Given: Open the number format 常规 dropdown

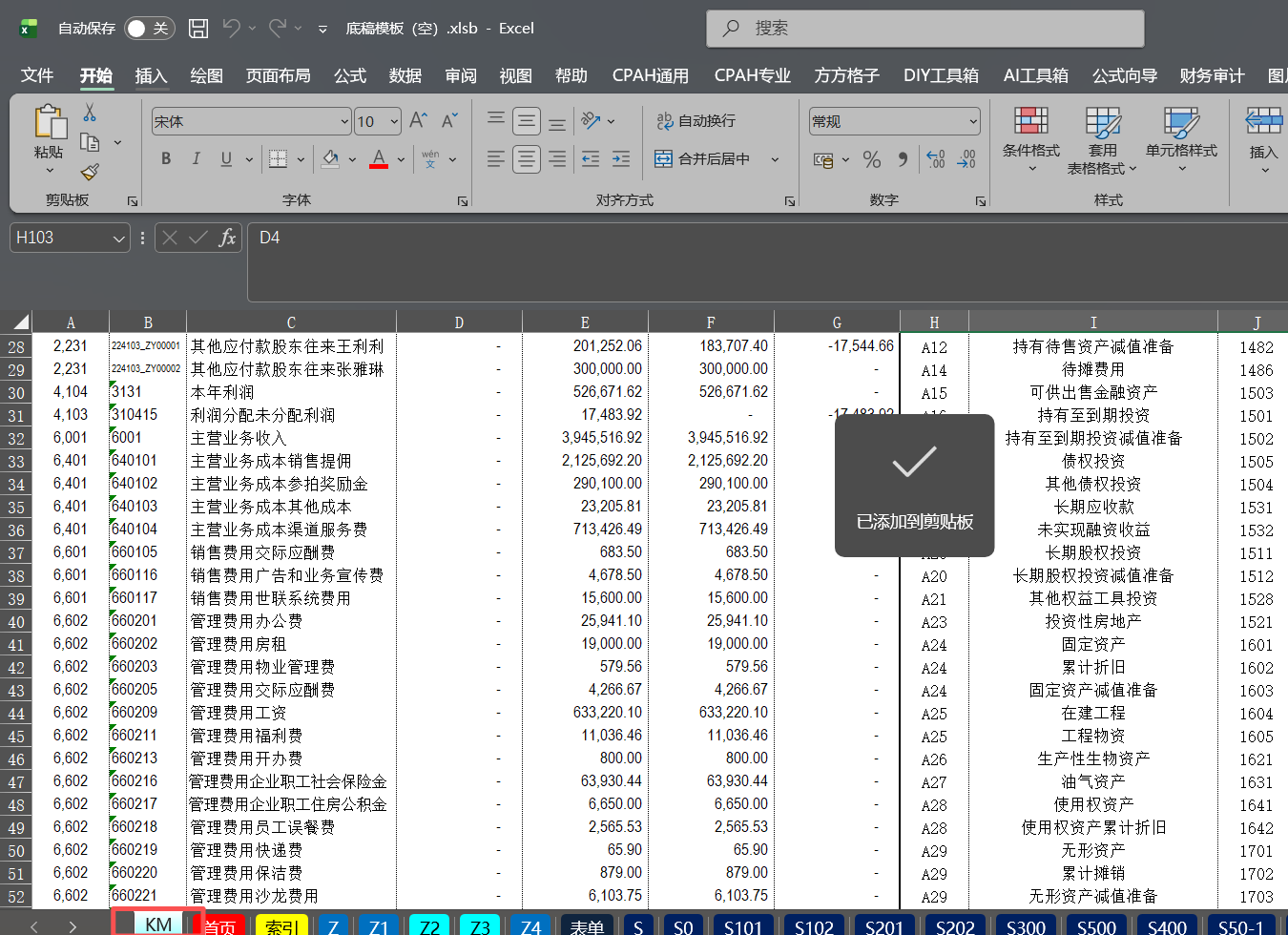Looking at the screenshot, I should click(x=973, y=121).
